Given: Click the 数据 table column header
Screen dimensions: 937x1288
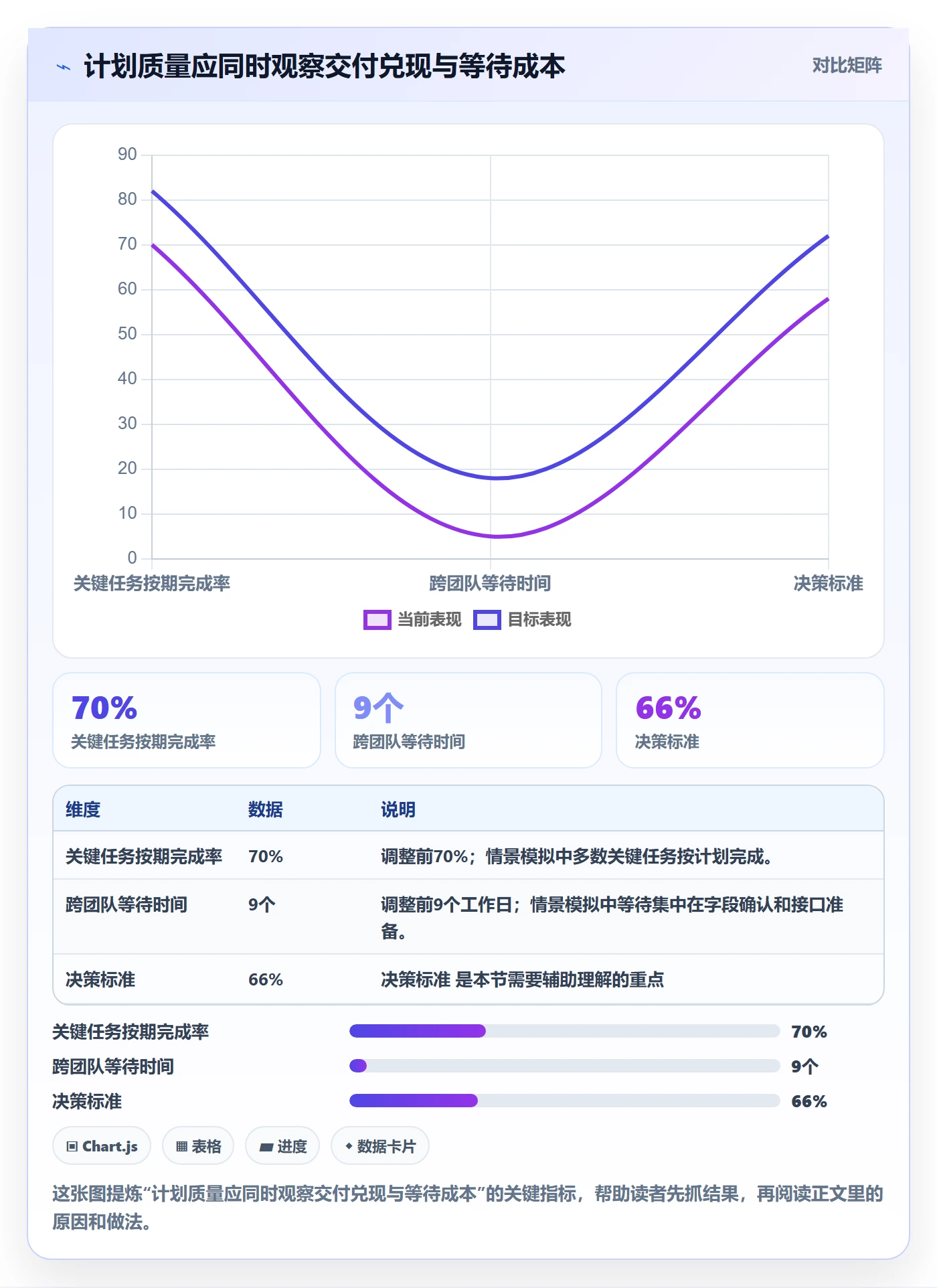Looking at the screenshot, I should click(x=265, y=809).
